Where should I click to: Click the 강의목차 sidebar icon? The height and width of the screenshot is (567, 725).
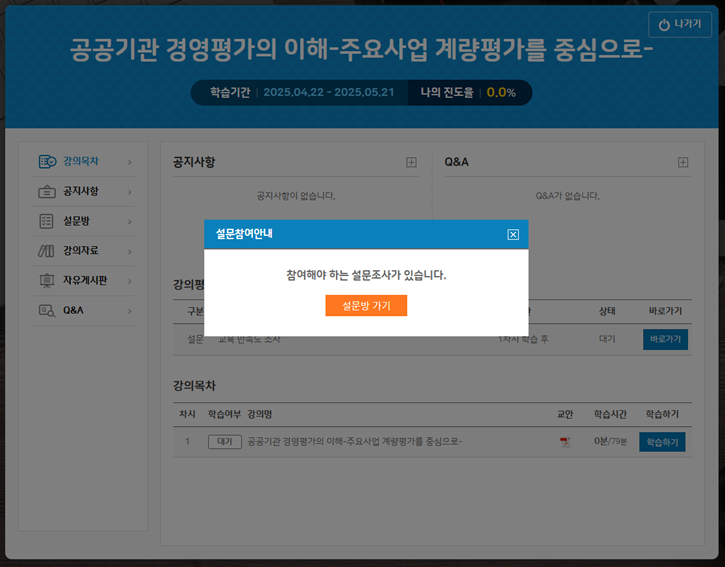[x=46, y=162]
